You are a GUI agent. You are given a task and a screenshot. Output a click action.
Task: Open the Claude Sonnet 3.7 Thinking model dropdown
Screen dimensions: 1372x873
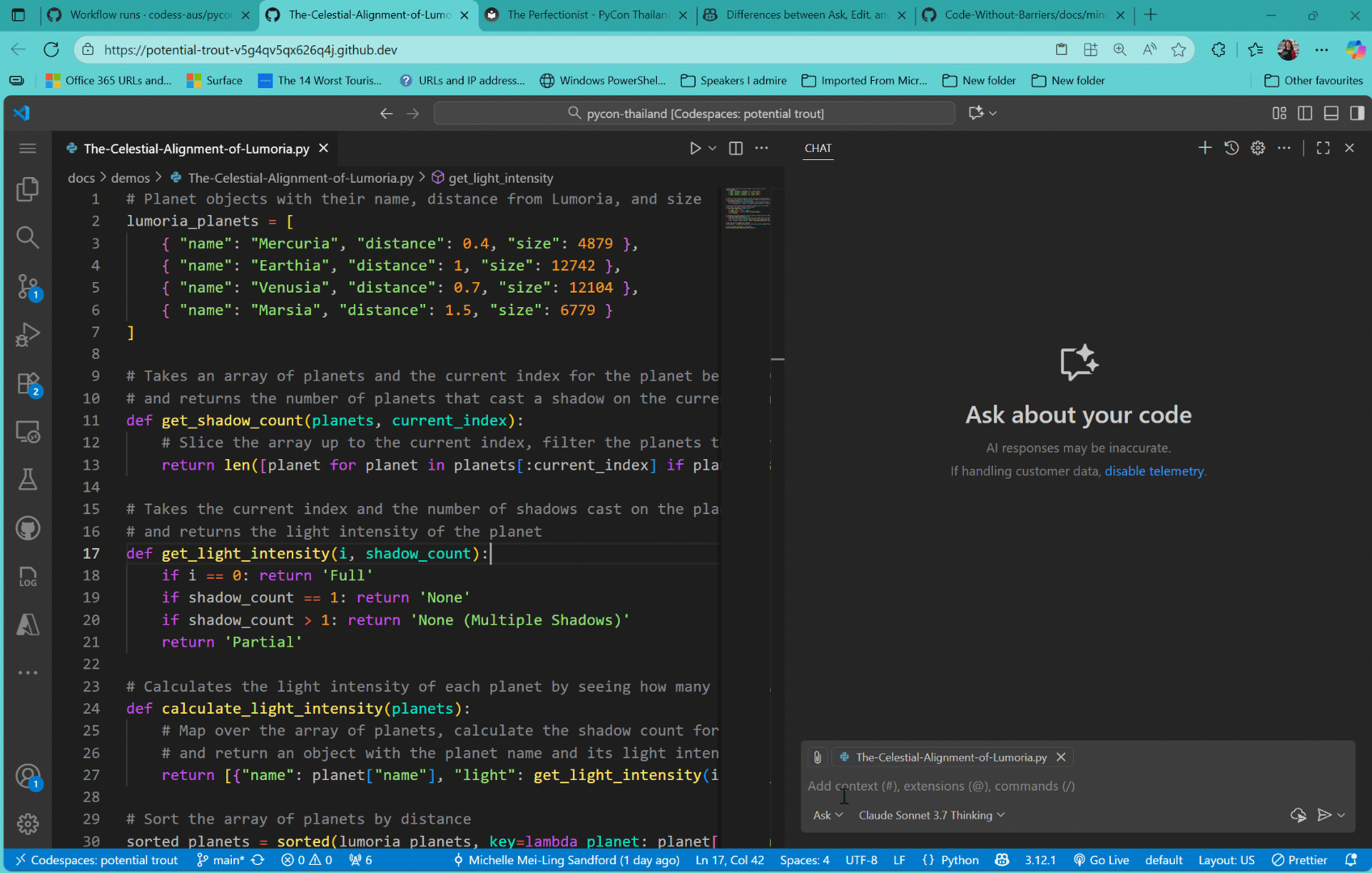930,815
